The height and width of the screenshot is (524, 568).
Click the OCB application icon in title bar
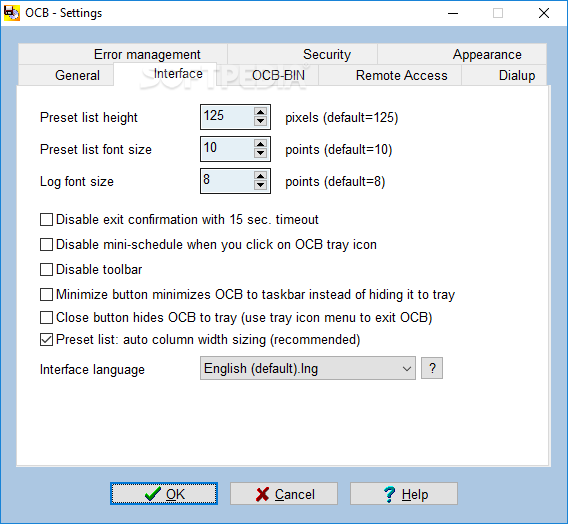coord(12,13)
